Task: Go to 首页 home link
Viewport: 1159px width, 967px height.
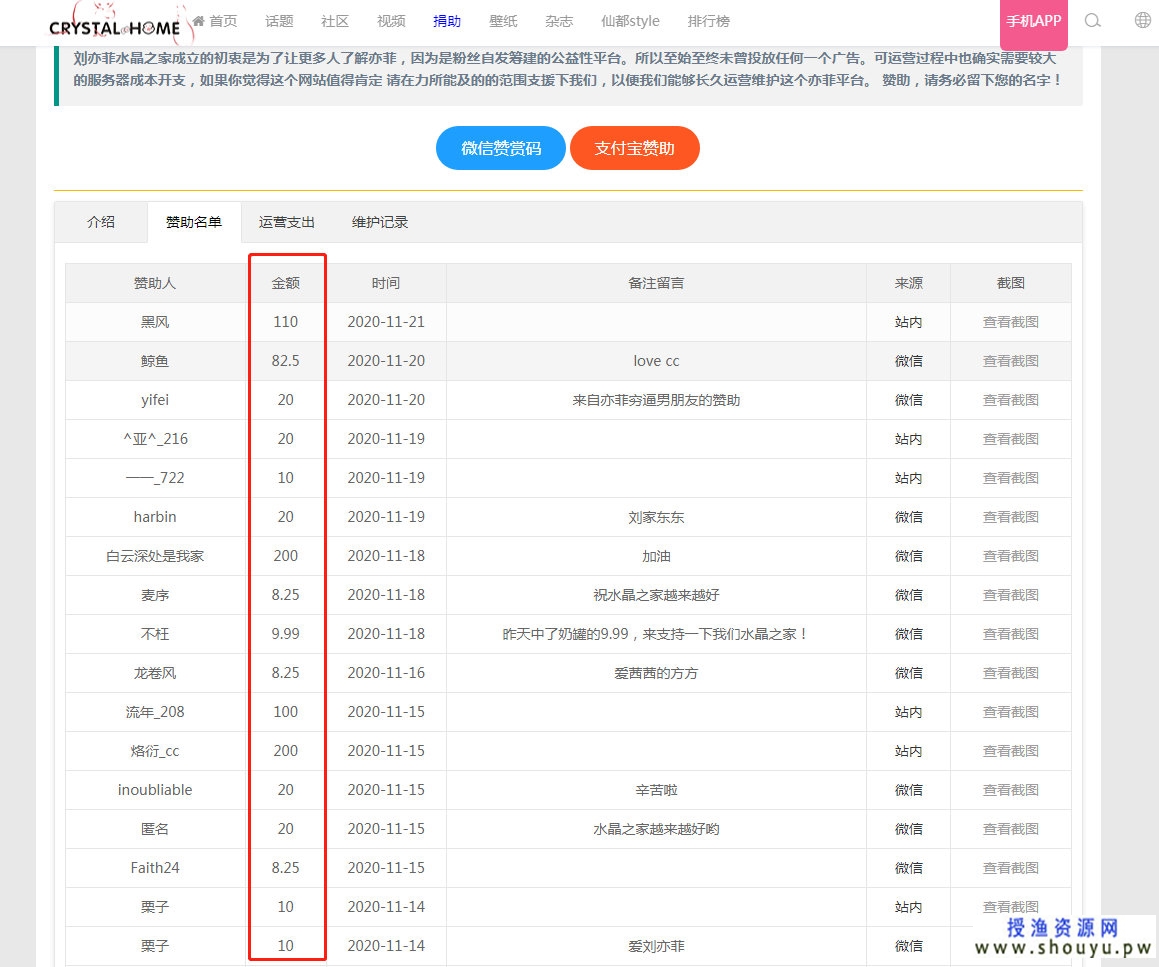Action: tap(215, 21)
